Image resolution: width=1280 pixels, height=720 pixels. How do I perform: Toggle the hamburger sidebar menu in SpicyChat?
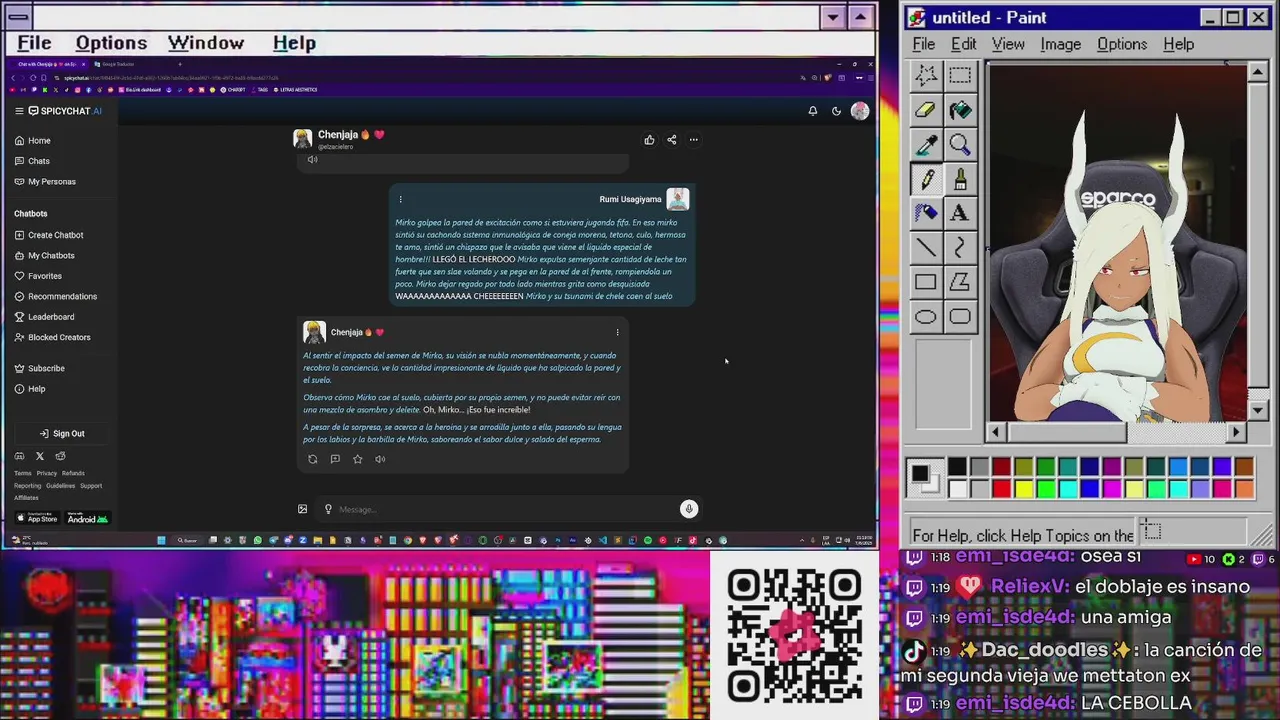click(19, 111)
